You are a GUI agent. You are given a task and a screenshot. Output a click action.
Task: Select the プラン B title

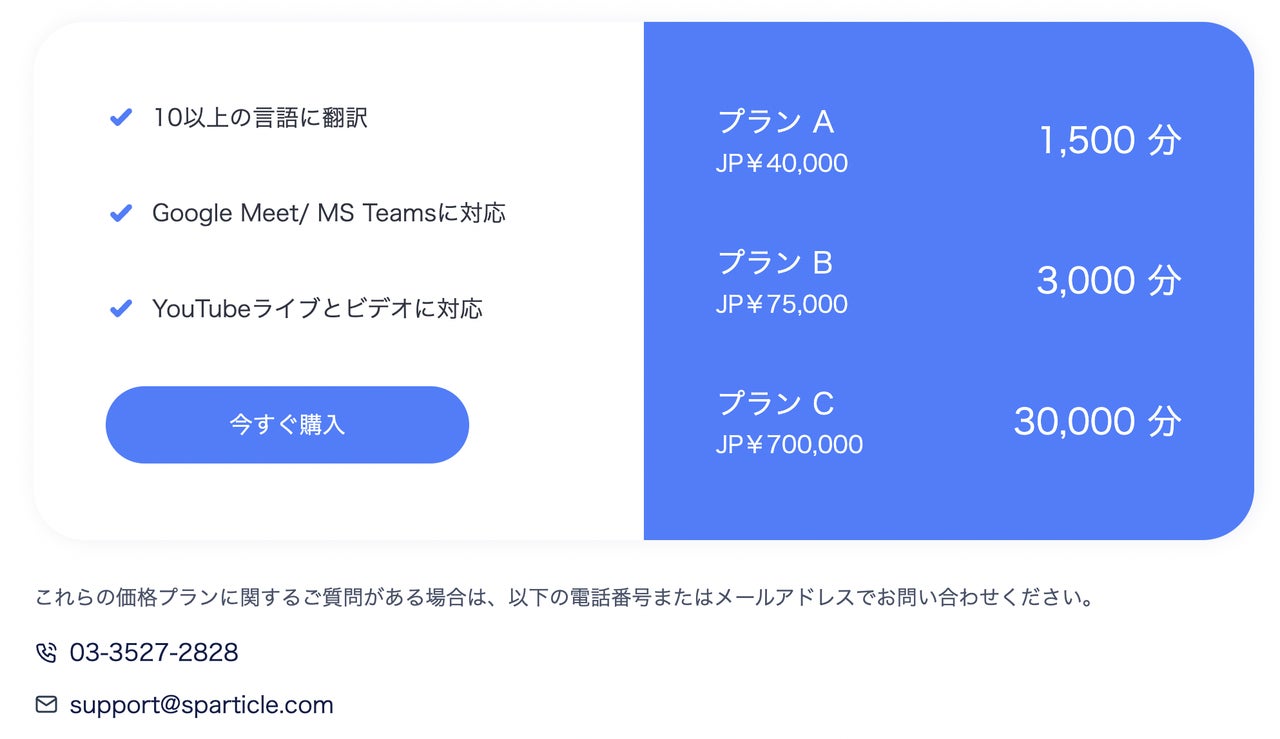775,263
